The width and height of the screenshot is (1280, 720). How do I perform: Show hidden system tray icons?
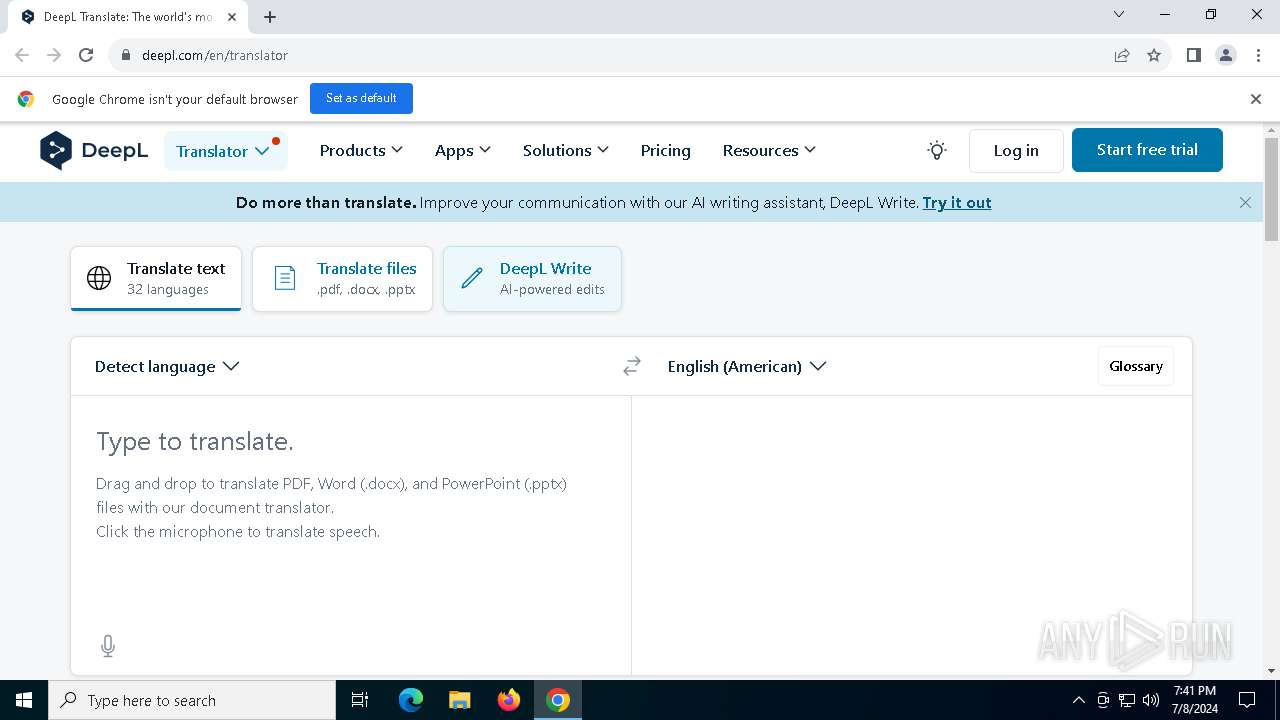(1078, 700)
